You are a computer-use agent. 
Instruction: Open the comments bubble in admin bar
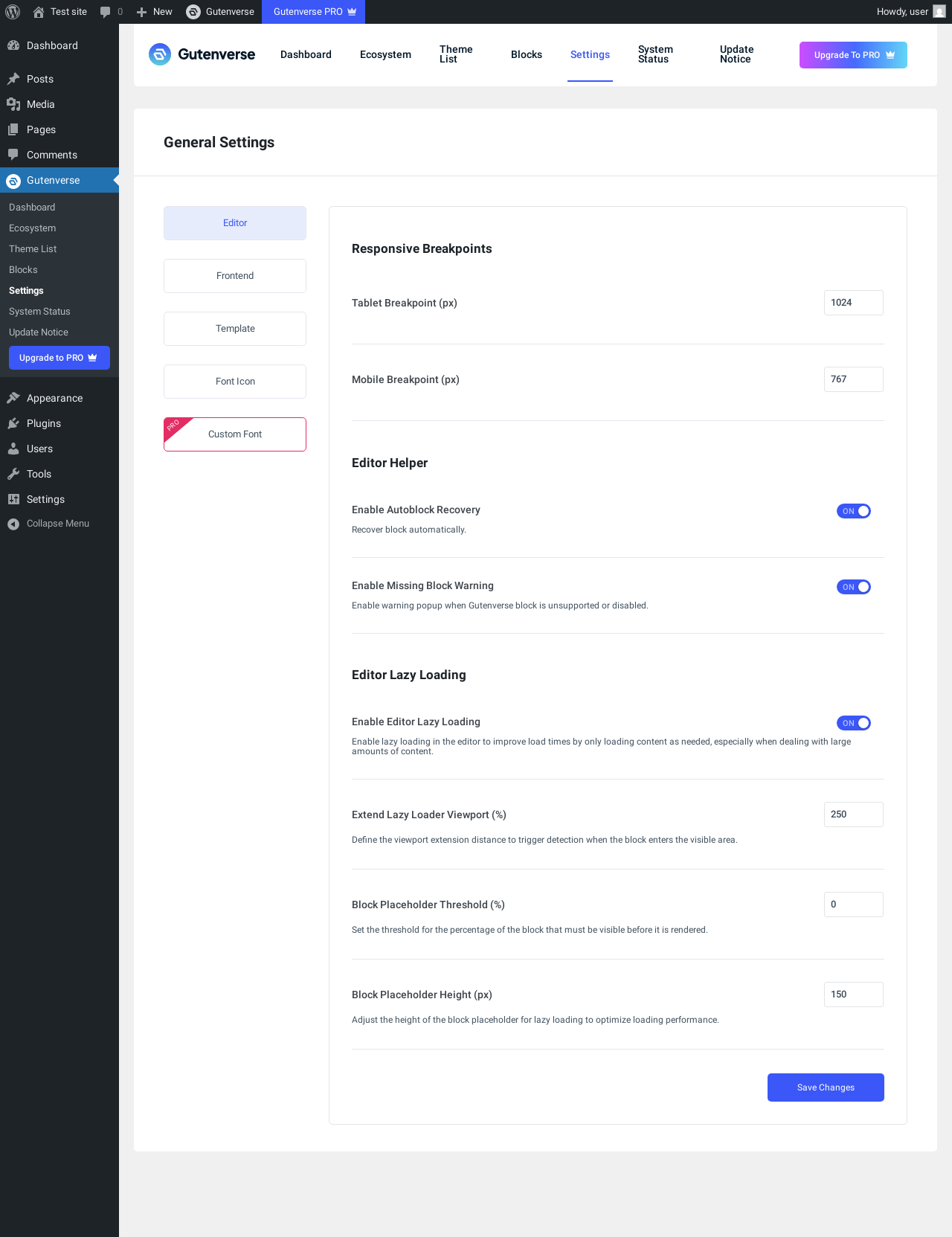(x=105, y=12)
